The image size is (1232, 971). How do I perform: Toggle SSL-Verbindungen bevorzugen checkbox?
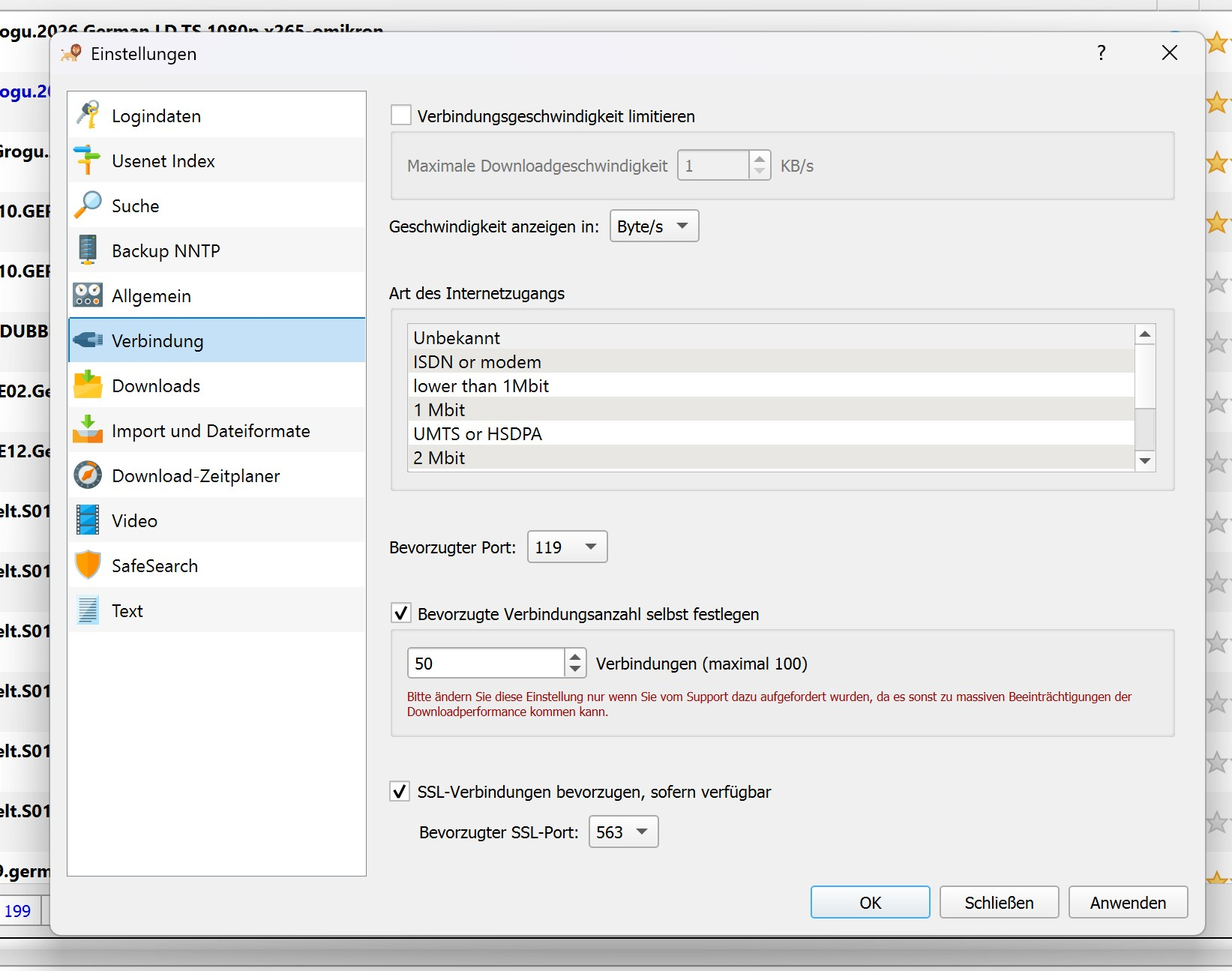pos(400,791)
